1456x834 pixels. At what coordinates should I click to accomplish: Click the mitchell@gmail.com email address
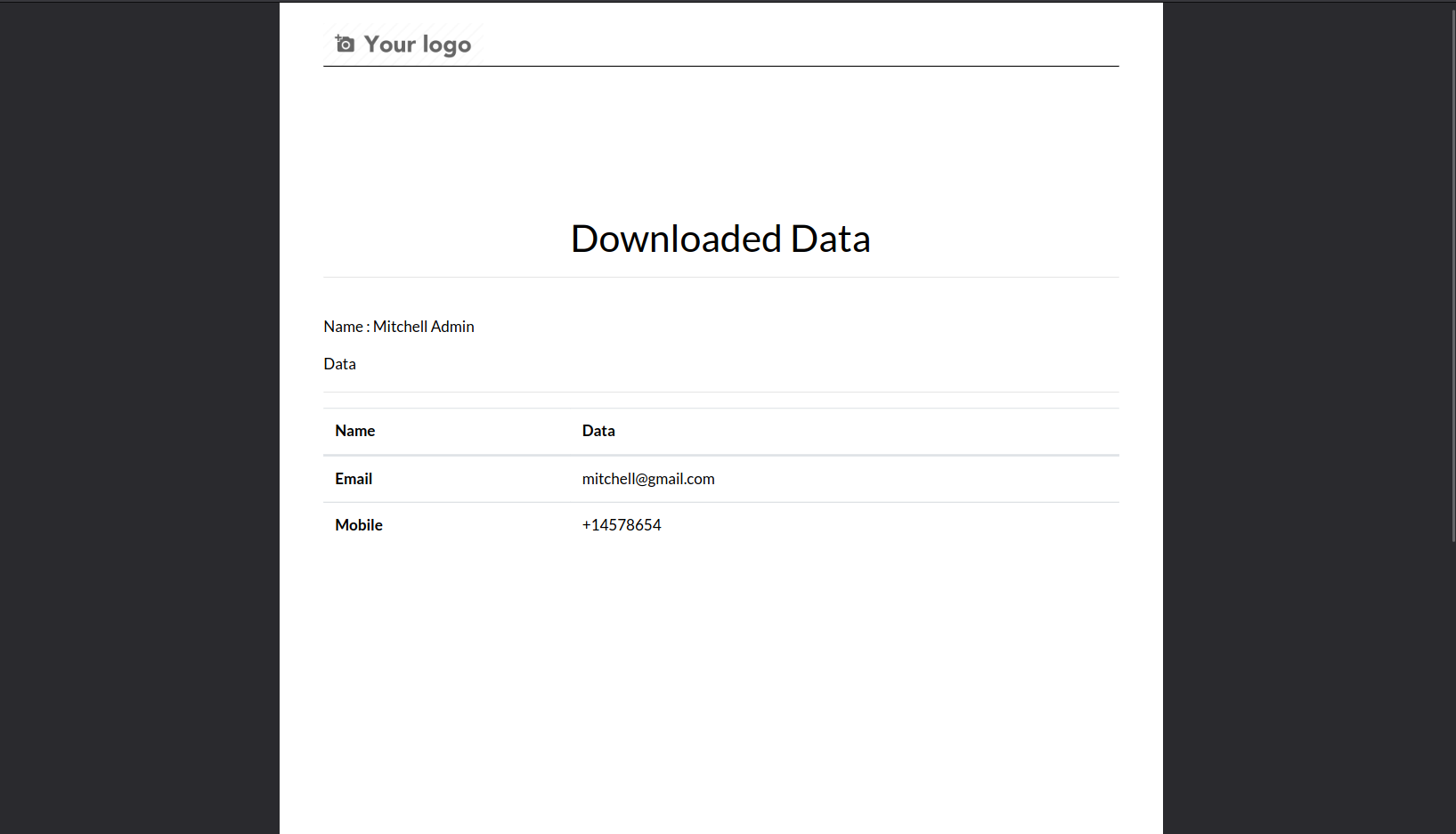(x=647, y=479)
